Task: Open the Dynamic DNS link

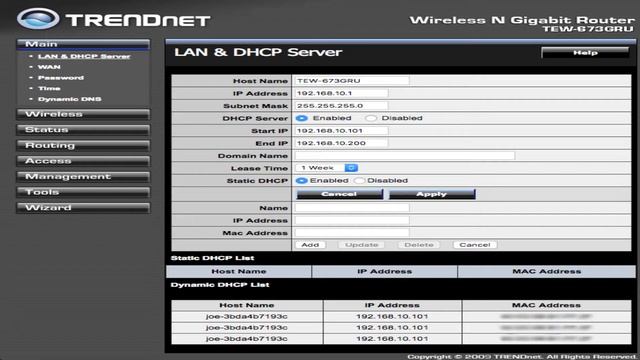Action: (69, 99)
